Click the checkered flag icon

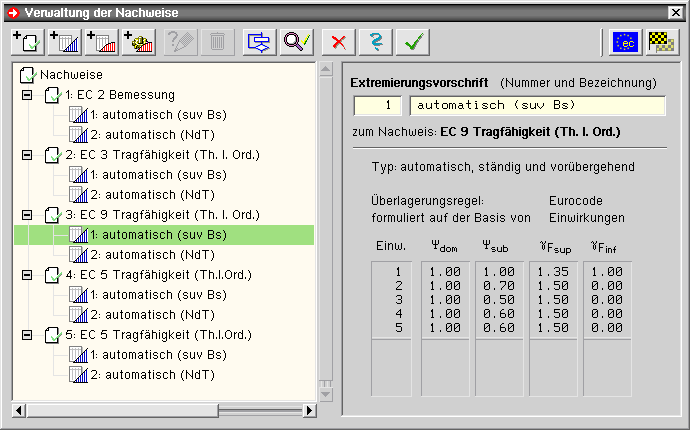tap(659, 42)
